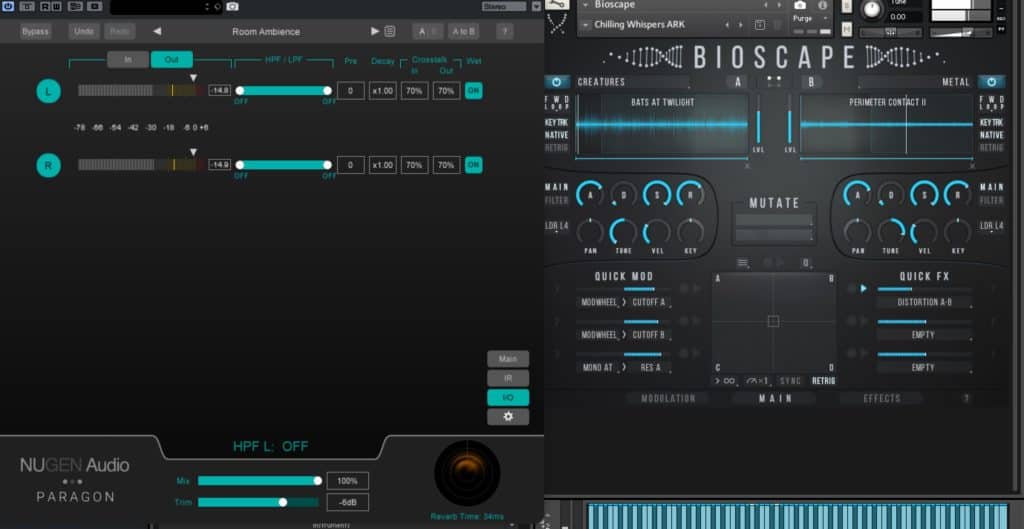Switch to the Effects tab in Bioscape
Viewport: 1024px width, 529px height.
882,398
